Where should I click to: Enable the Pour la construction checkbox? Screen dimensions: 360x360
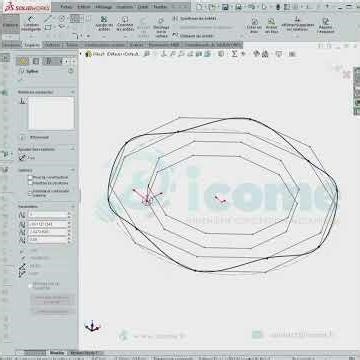pos(30,177)
